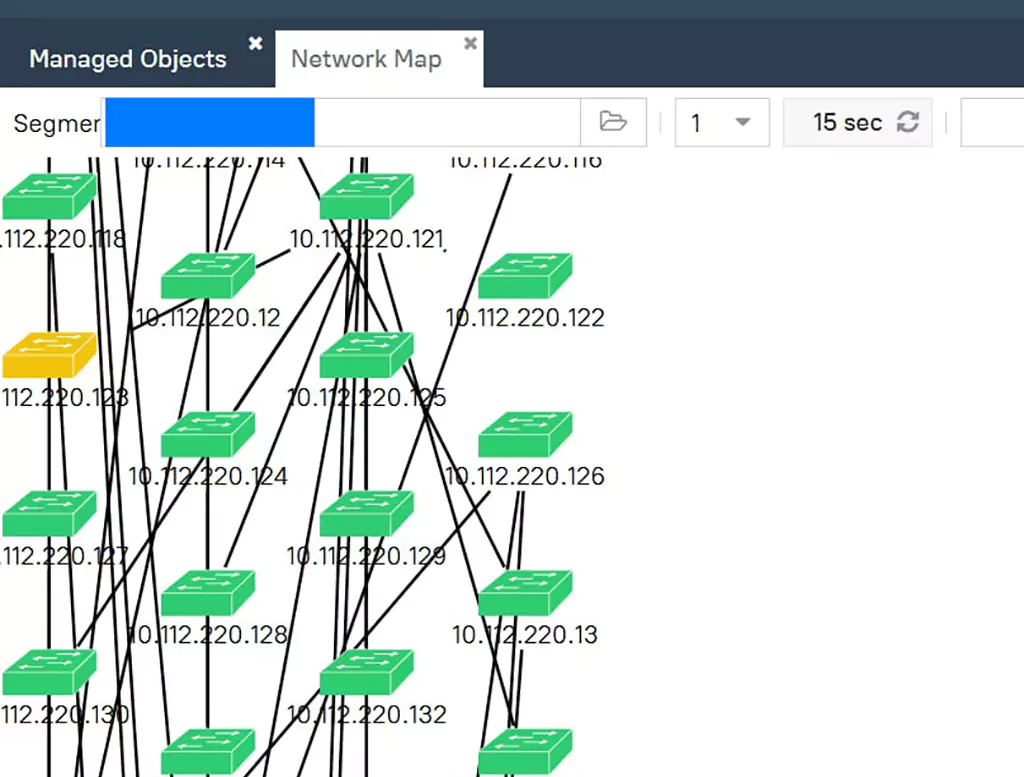Click the open segment folder icon
The height and width of the screenshot is (777, 1024).
[613, 122]
